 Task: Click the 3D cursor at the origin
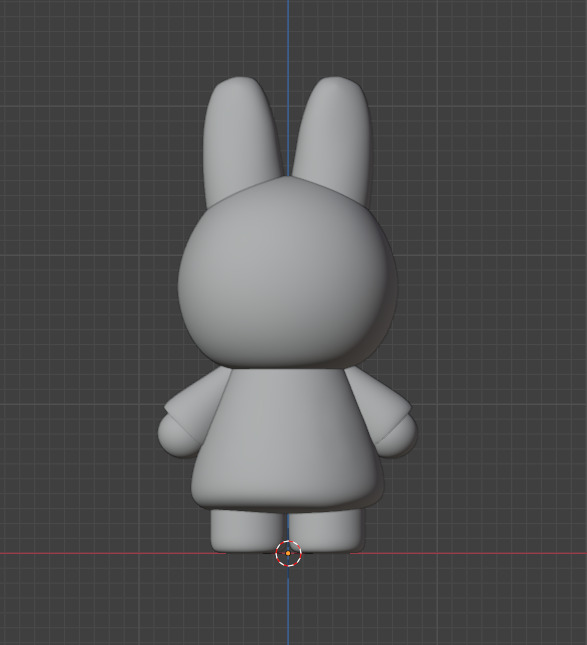(288, 553)
